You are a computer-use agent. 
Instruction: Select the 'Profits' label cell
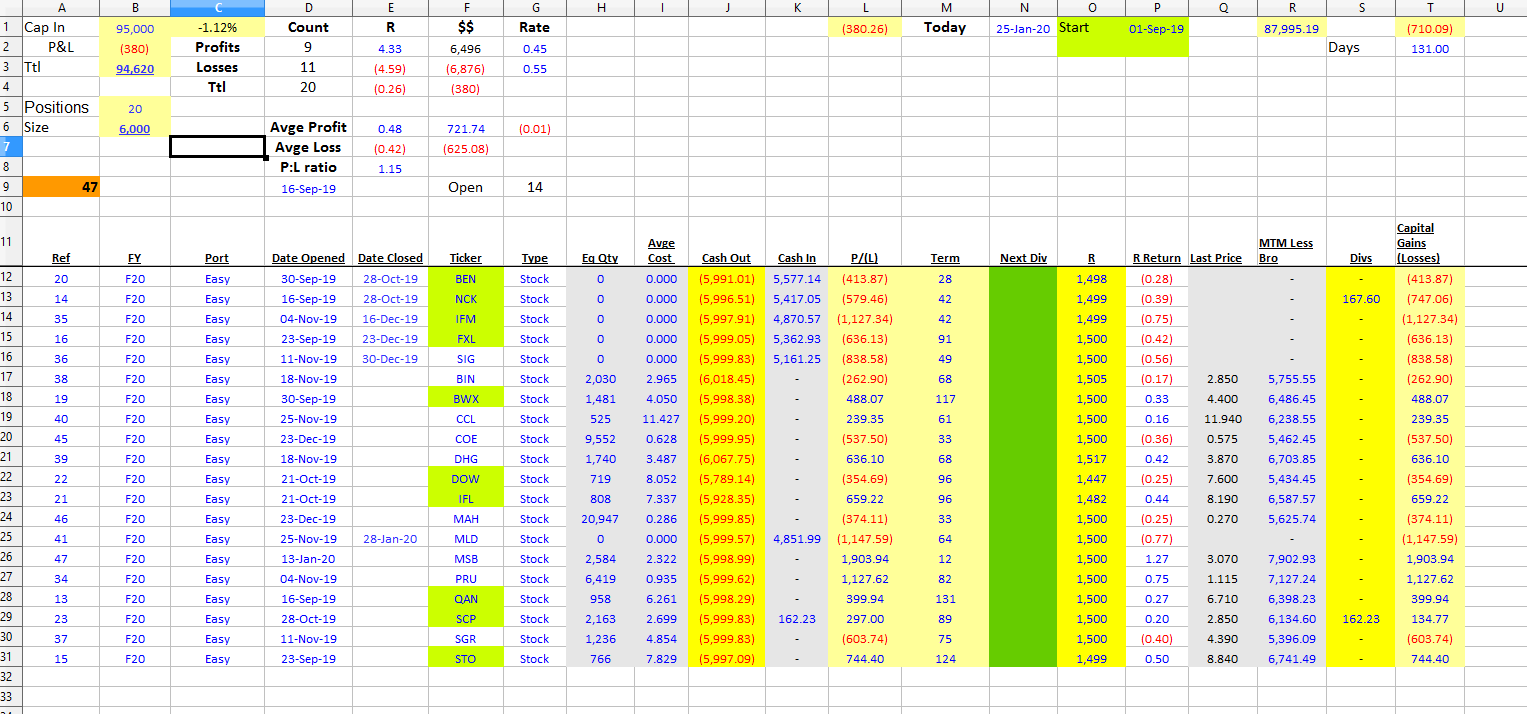(217, 47)
